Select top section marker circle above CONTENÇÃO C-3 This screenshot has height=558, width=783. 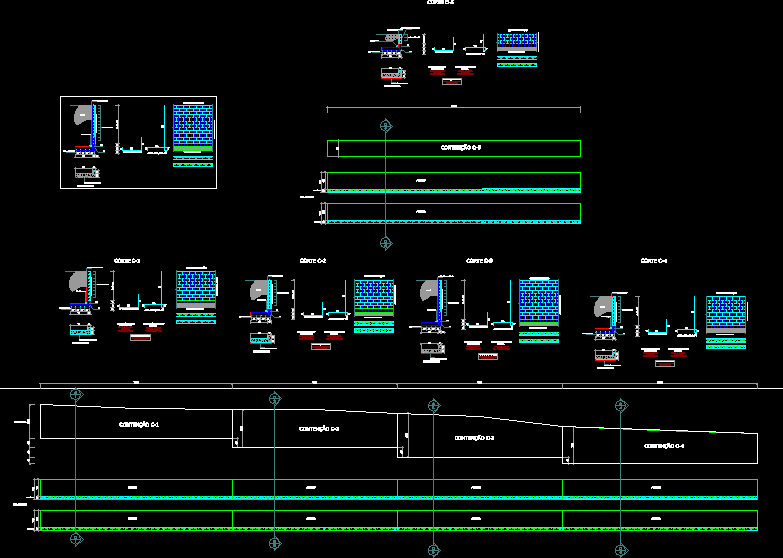click(x=433, y=406)
